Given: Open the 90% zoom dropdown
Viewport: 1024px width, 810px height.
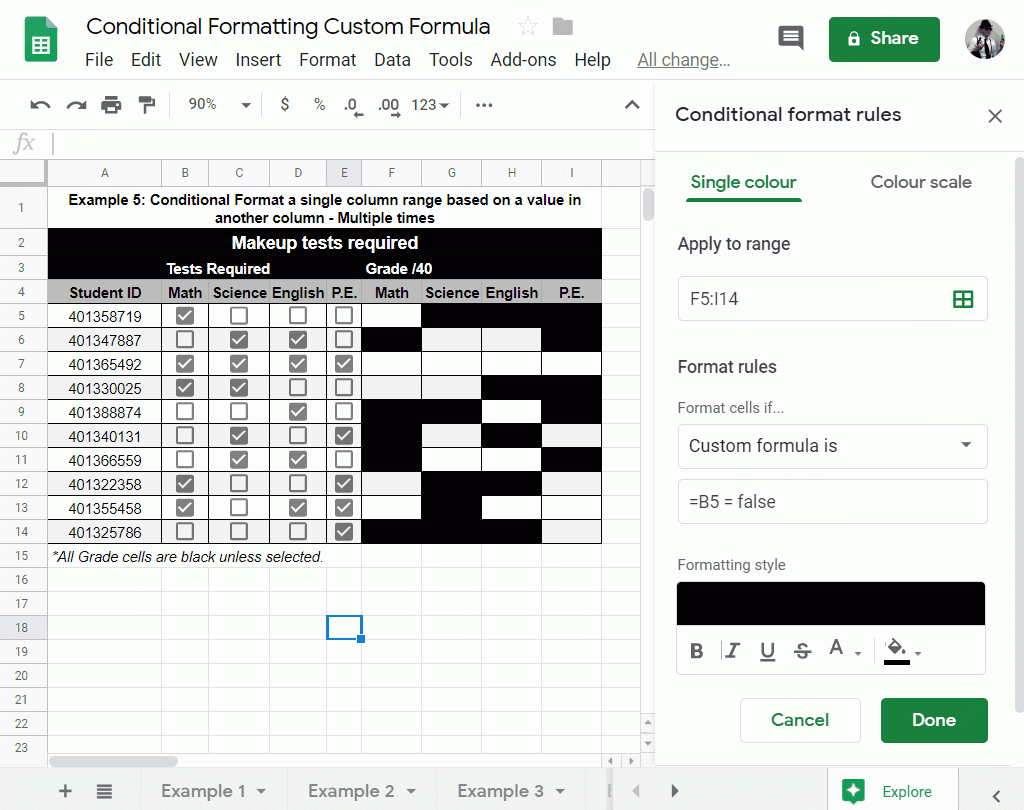Looking at the screenshot, I should click(x=216, y=104).
